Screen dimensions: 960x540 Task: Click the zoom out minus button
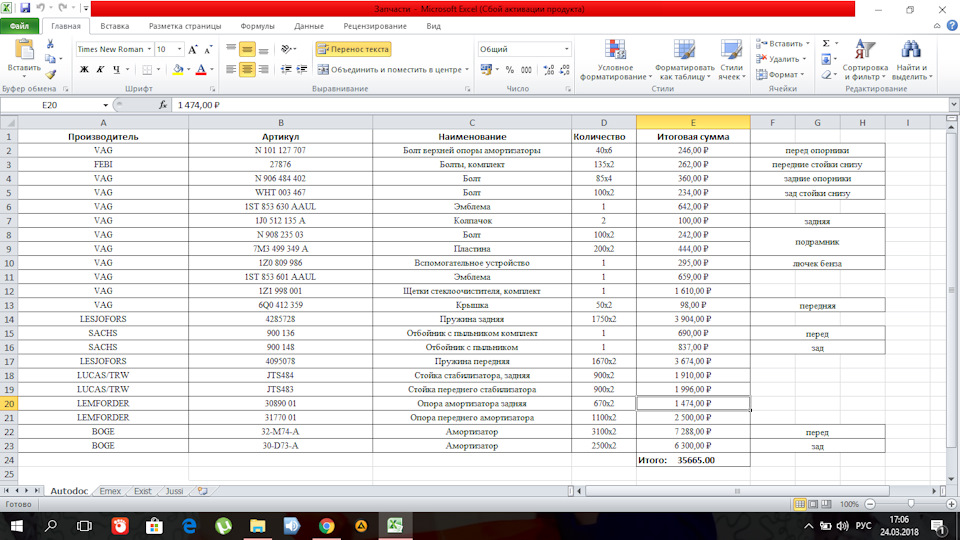870,504
